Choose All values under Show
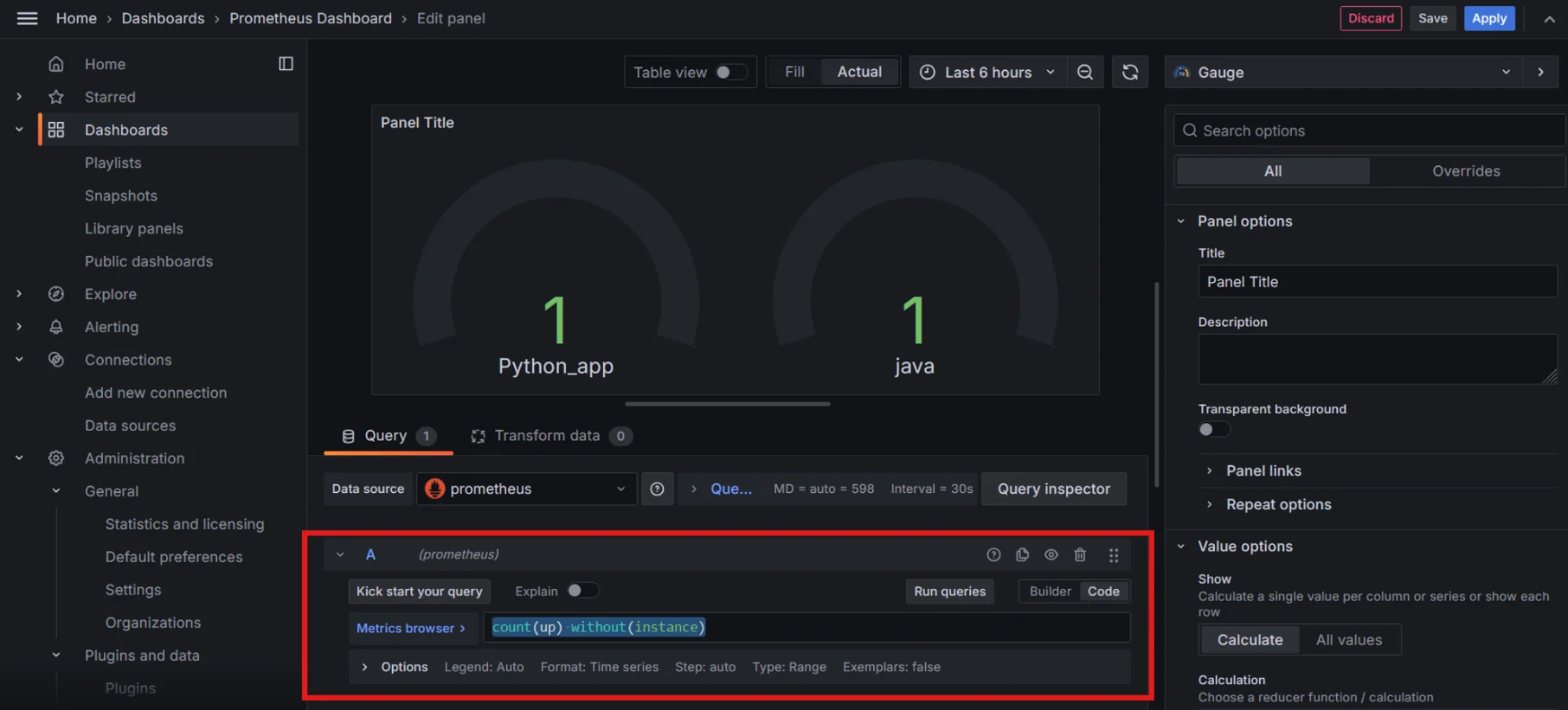This screenshot has height=710, width=1568. (x=1349, y=640)
